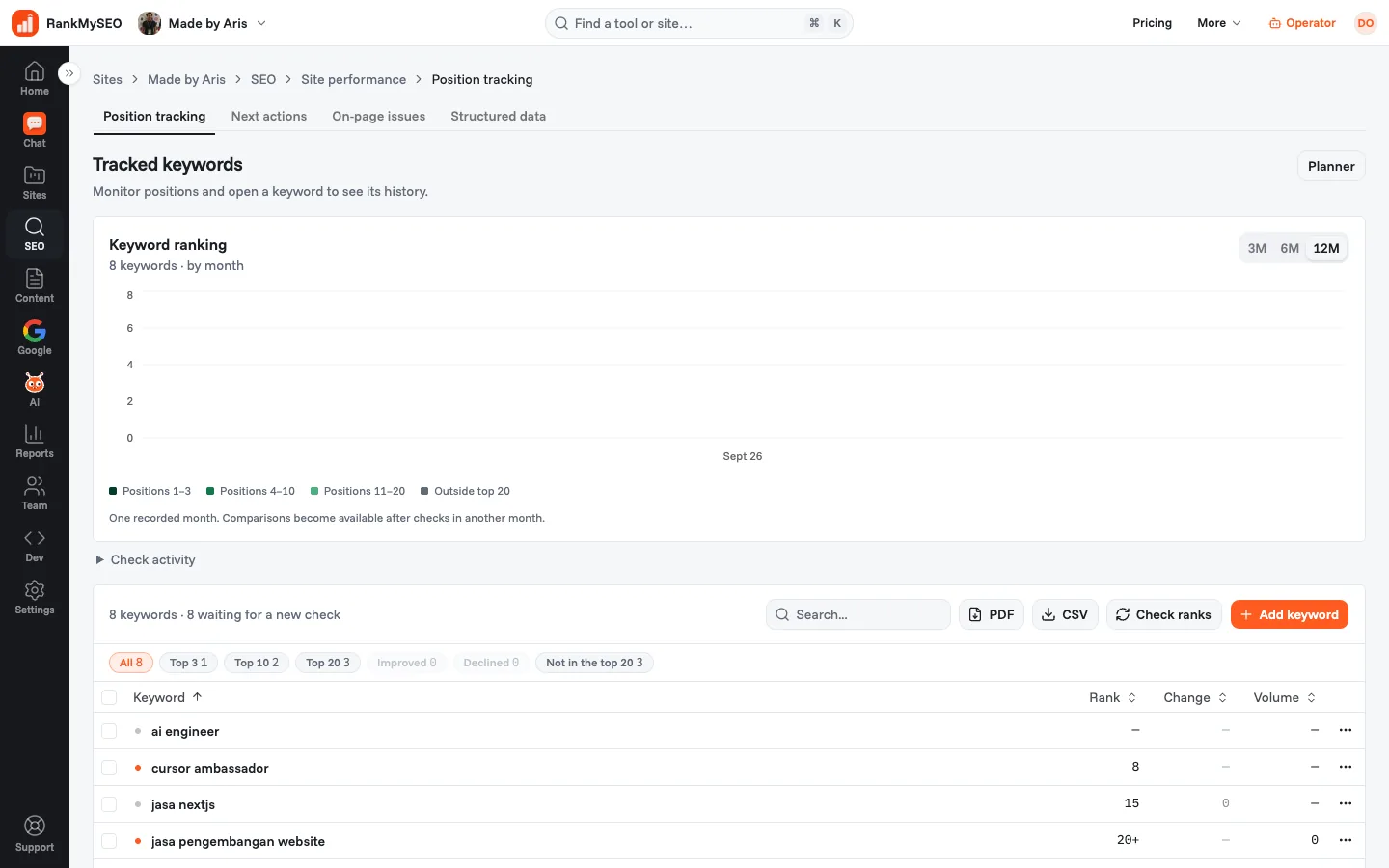Open row options for jasa nextjs
1389x868 pixels.
1346,804
